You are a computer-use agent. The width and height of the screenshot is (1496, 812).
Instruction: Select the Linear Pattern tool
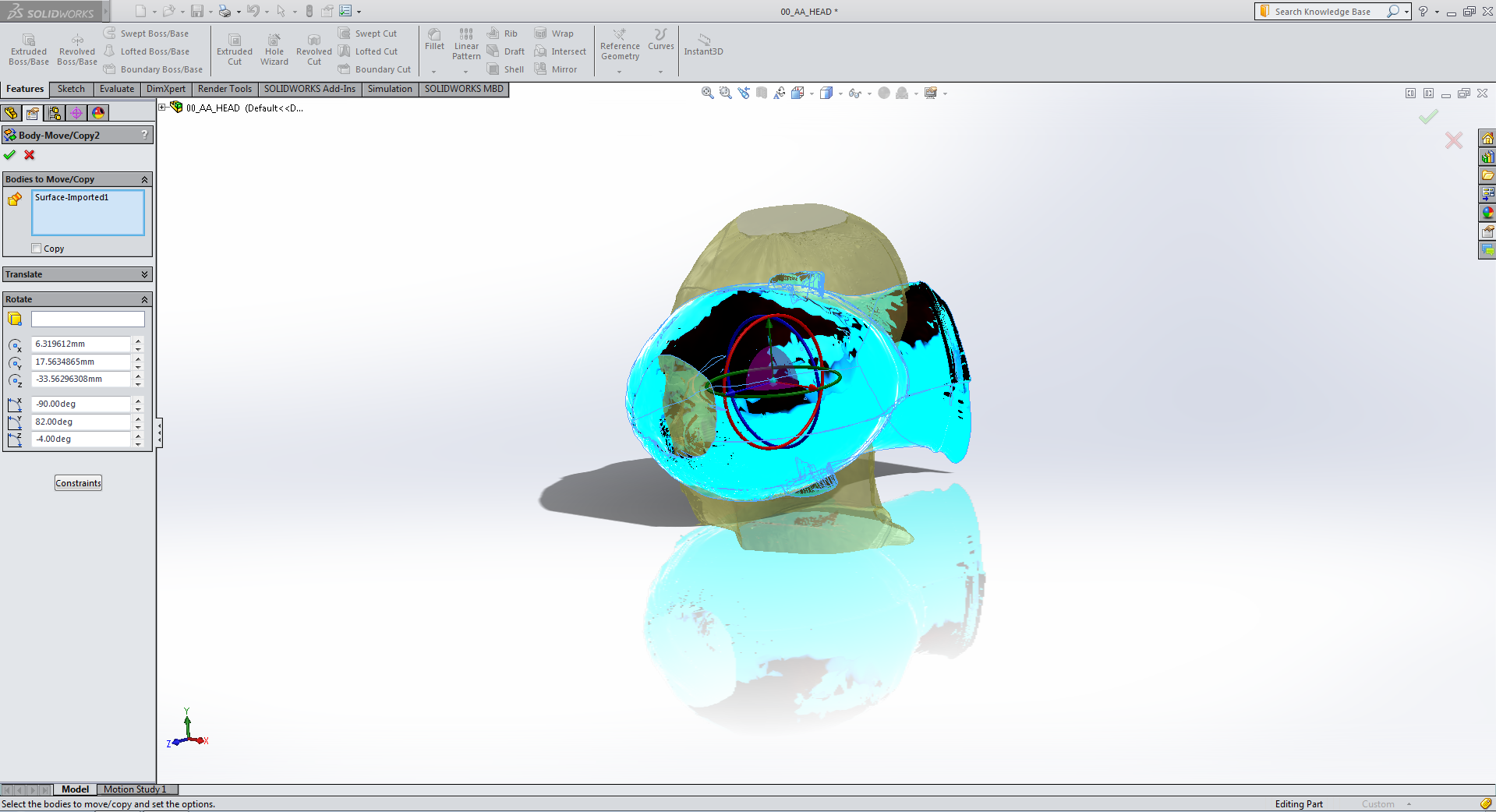[x=466, y=44]
